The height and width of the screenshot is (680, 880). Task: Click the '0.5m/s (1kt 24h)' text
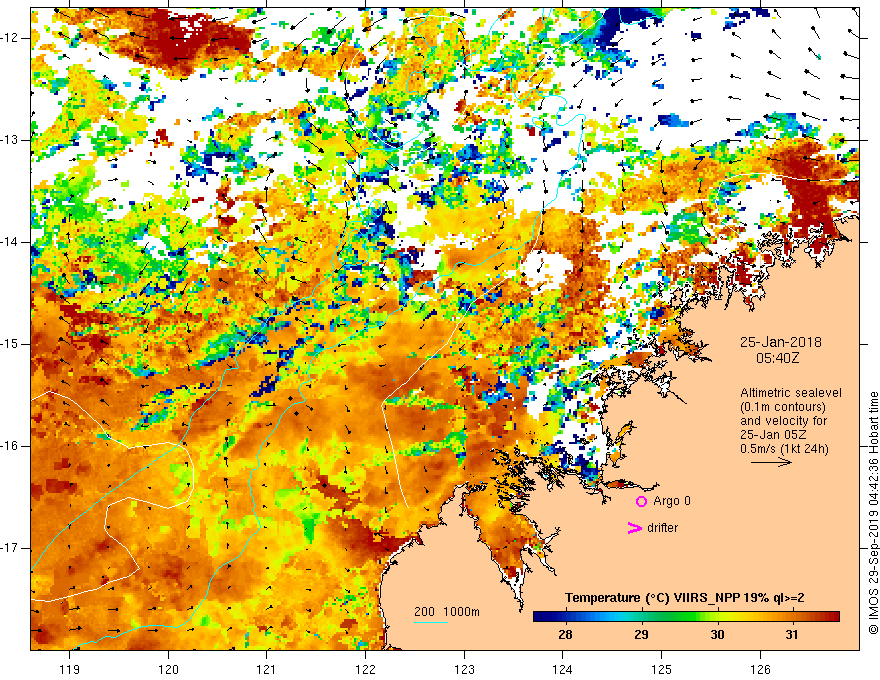pyautogui.click(x=784, y=448)
